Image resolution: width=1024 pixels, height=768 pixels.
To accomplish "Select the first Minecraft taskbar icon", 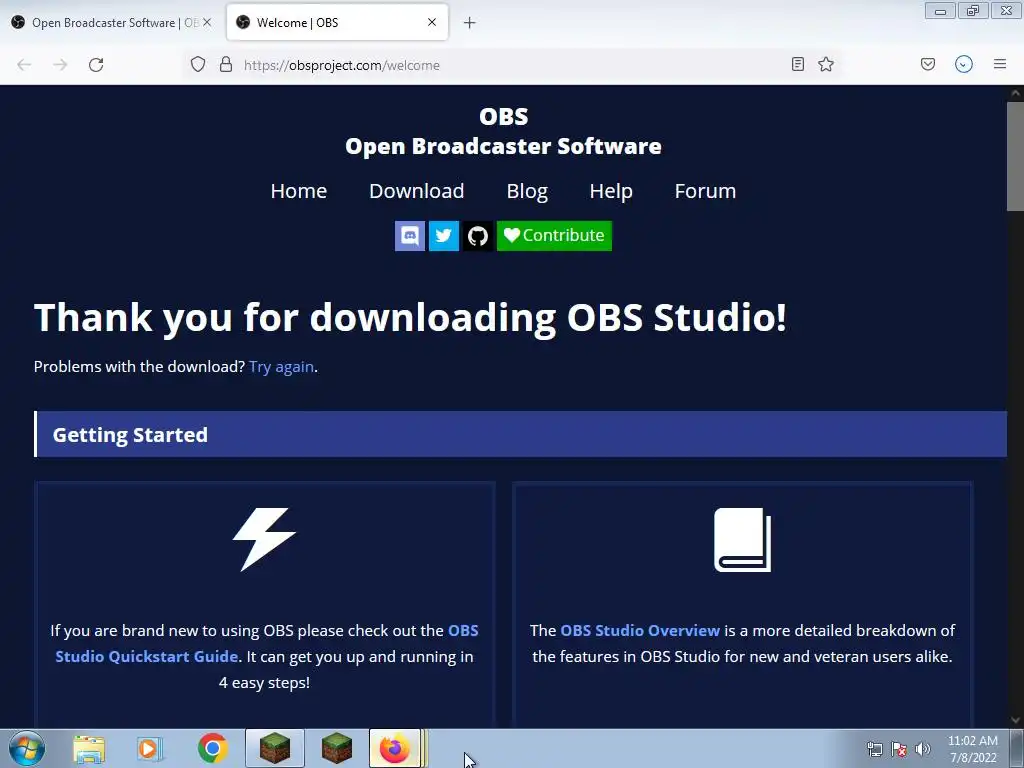I will coord(275,748).
